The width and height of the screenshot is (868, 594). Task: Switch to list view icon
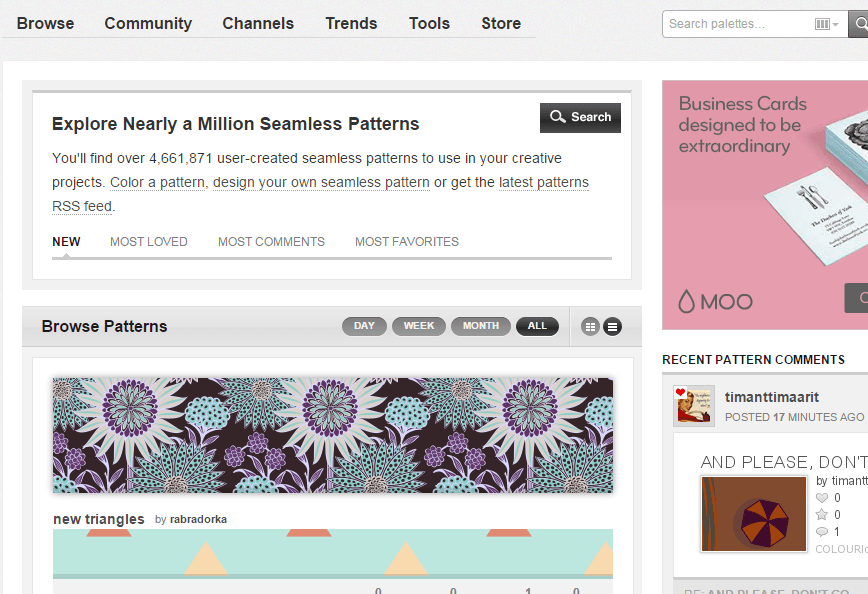click(x=612, y=327)
